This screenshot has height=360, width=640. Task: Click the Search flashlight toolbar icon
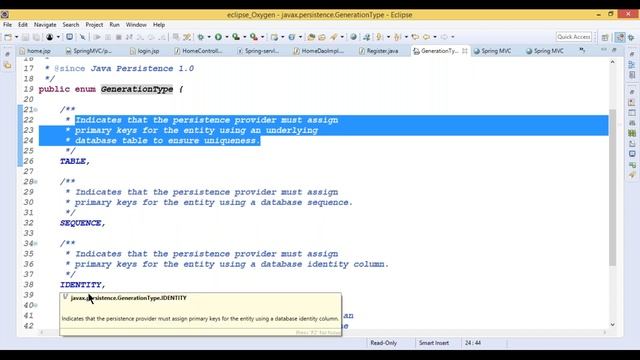click(334, 37)
